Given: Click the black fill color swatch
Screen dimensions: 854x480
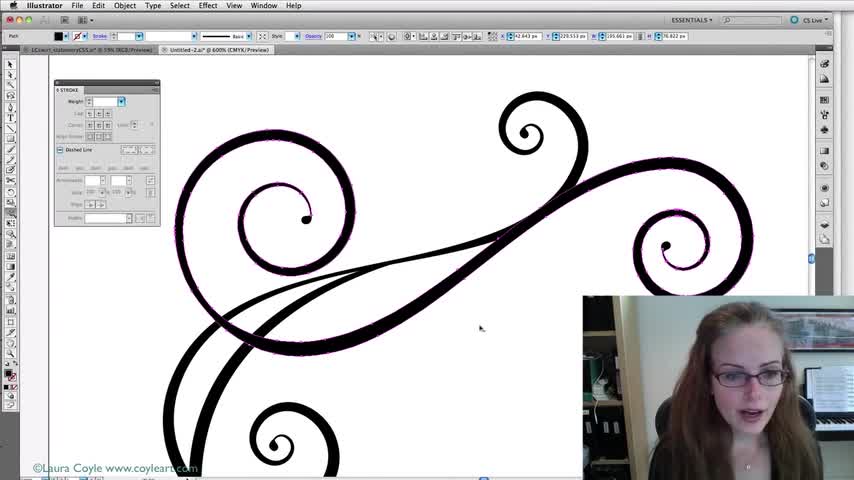Looking at the screenshot, I should coord(58,36).
